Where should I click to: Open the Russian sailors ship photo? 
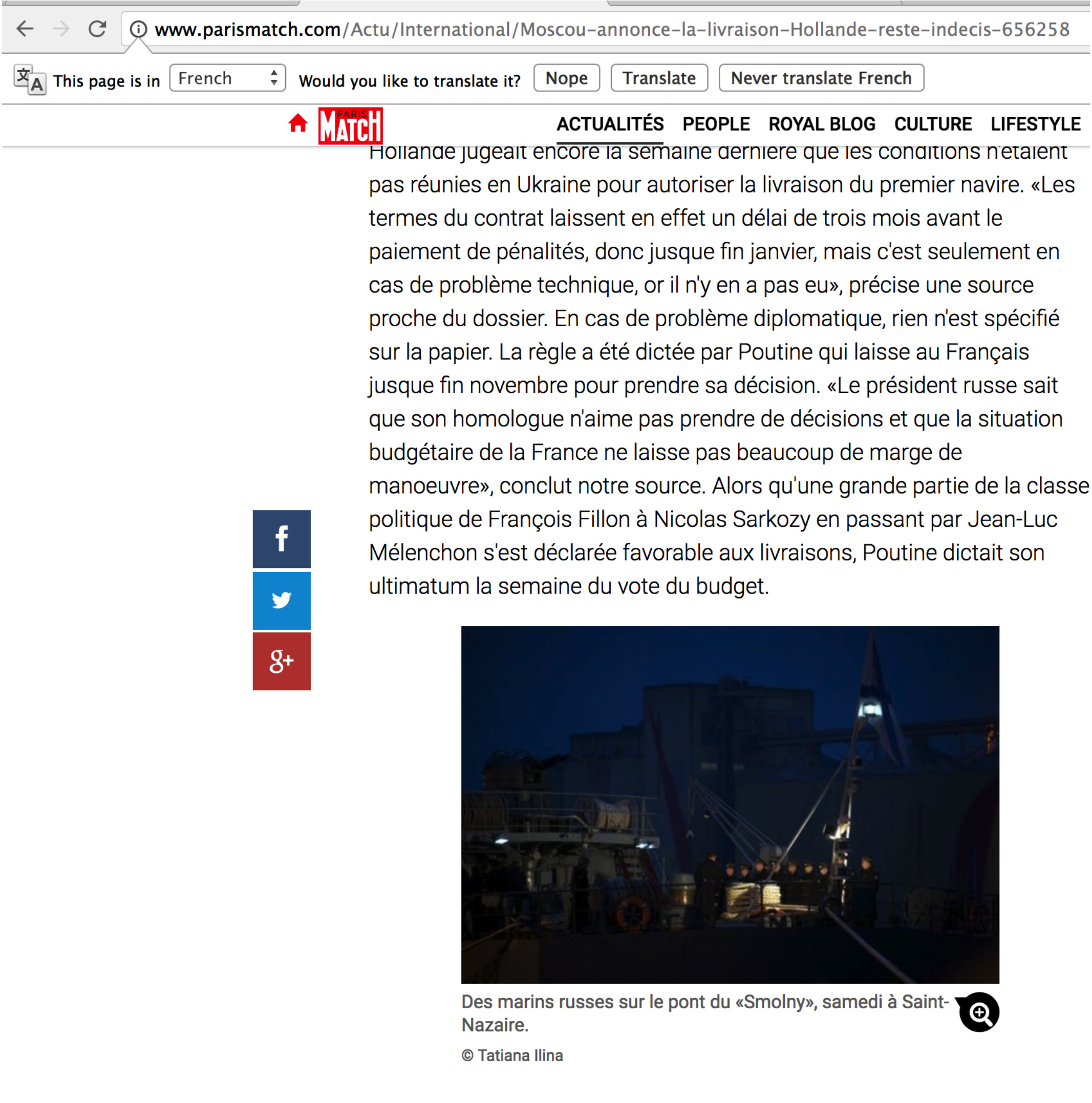coord(730,805)
